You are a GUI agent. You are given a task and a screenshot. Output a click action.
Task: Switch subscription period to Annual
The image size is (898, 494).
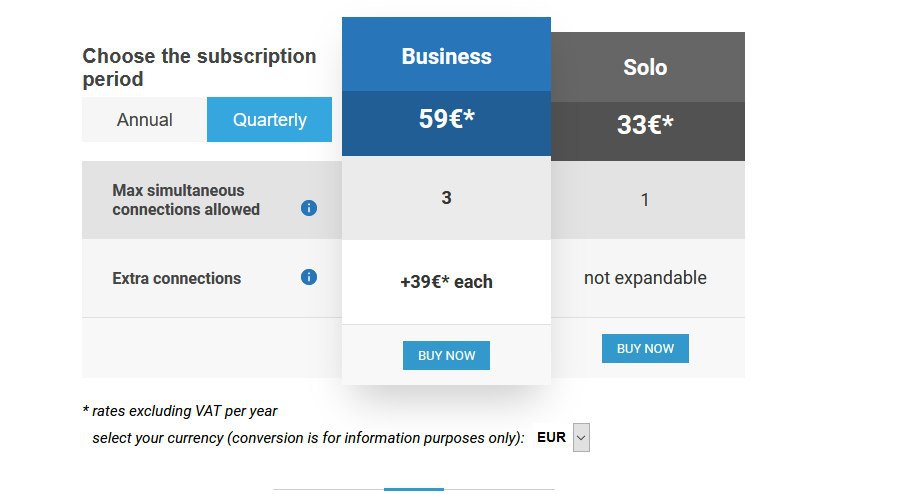click(x=144, y=120)
